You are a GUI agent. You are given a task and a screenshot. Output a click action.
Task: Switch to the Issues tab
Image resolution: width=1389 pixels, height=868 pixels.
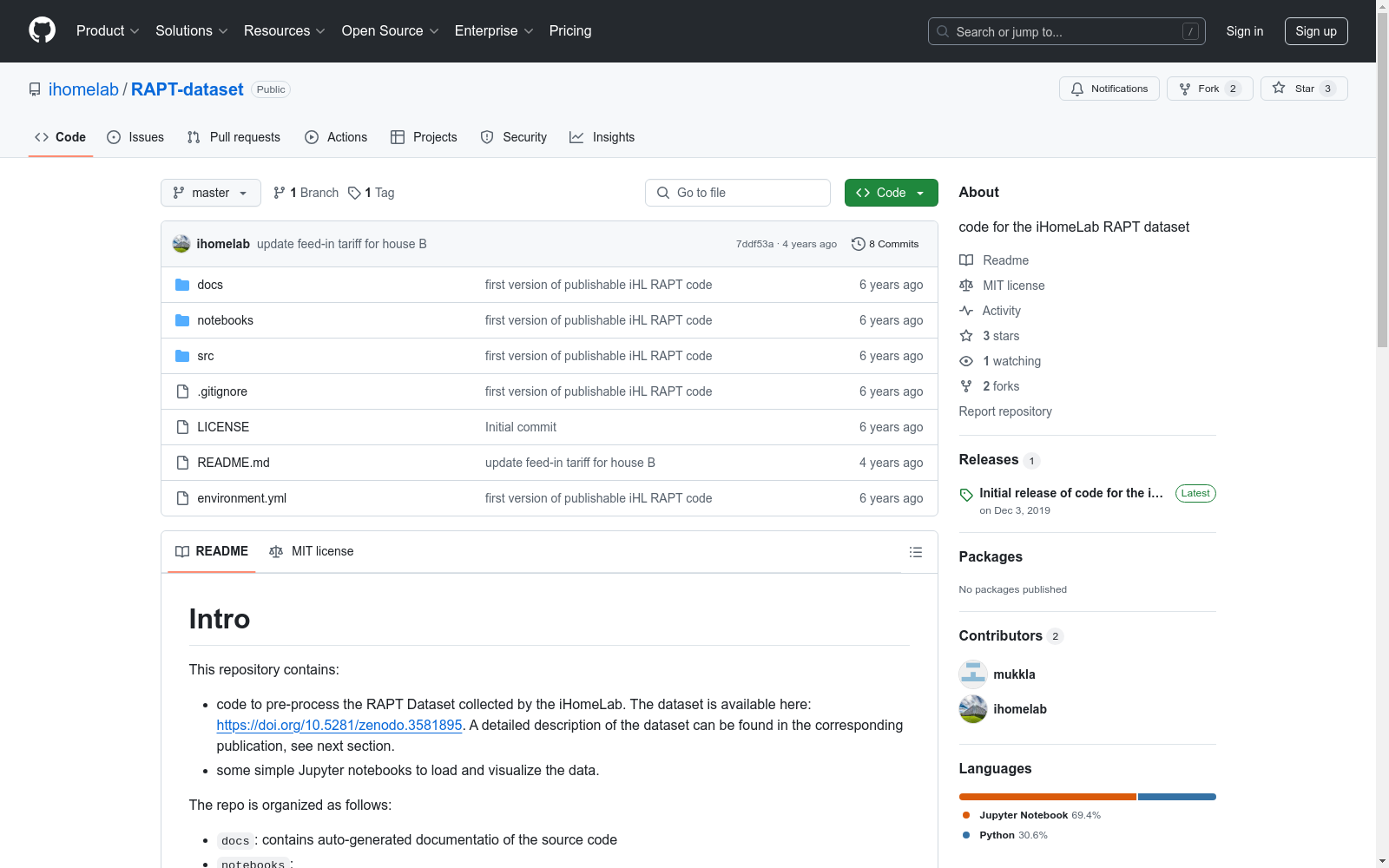135,137
